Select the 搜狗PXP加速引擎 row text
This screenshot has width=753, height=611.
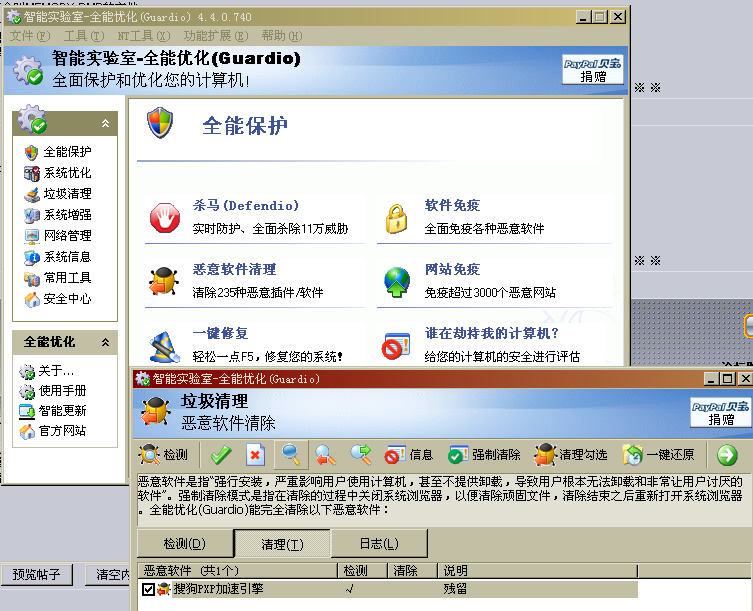tap(219, 589)
